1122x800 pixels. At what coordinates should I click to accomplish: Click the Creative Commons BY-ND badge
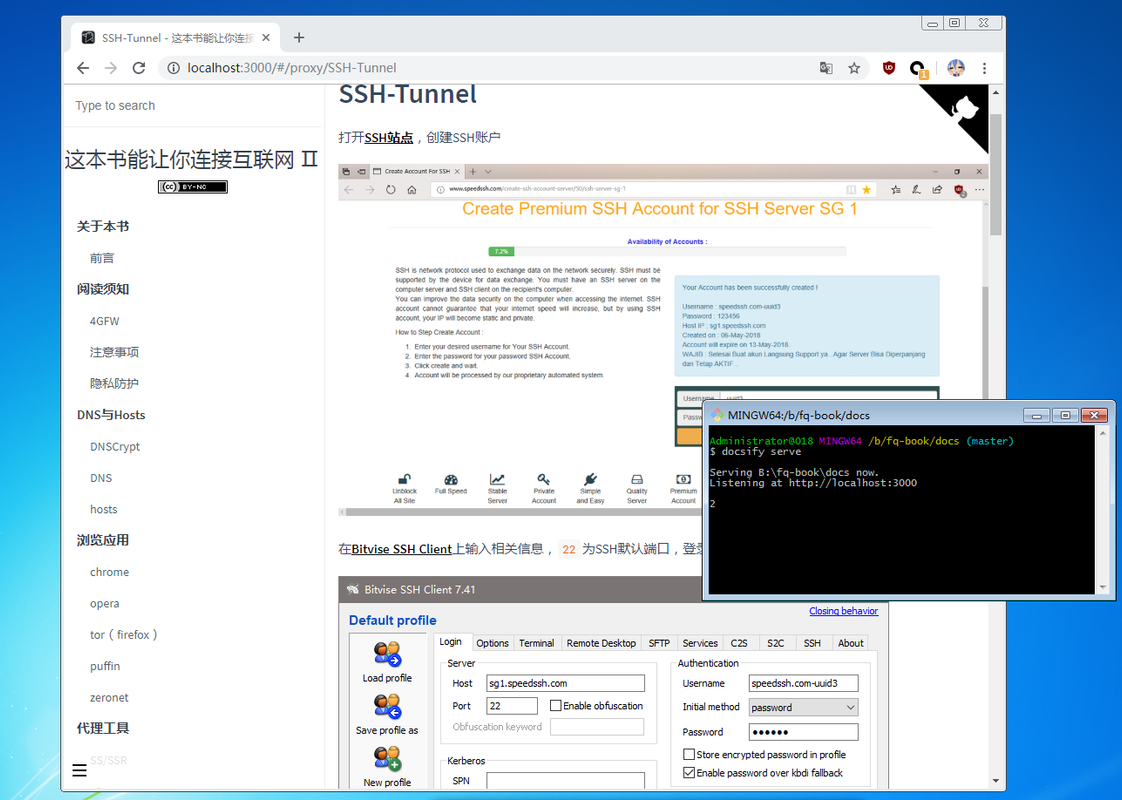[192, 187]
